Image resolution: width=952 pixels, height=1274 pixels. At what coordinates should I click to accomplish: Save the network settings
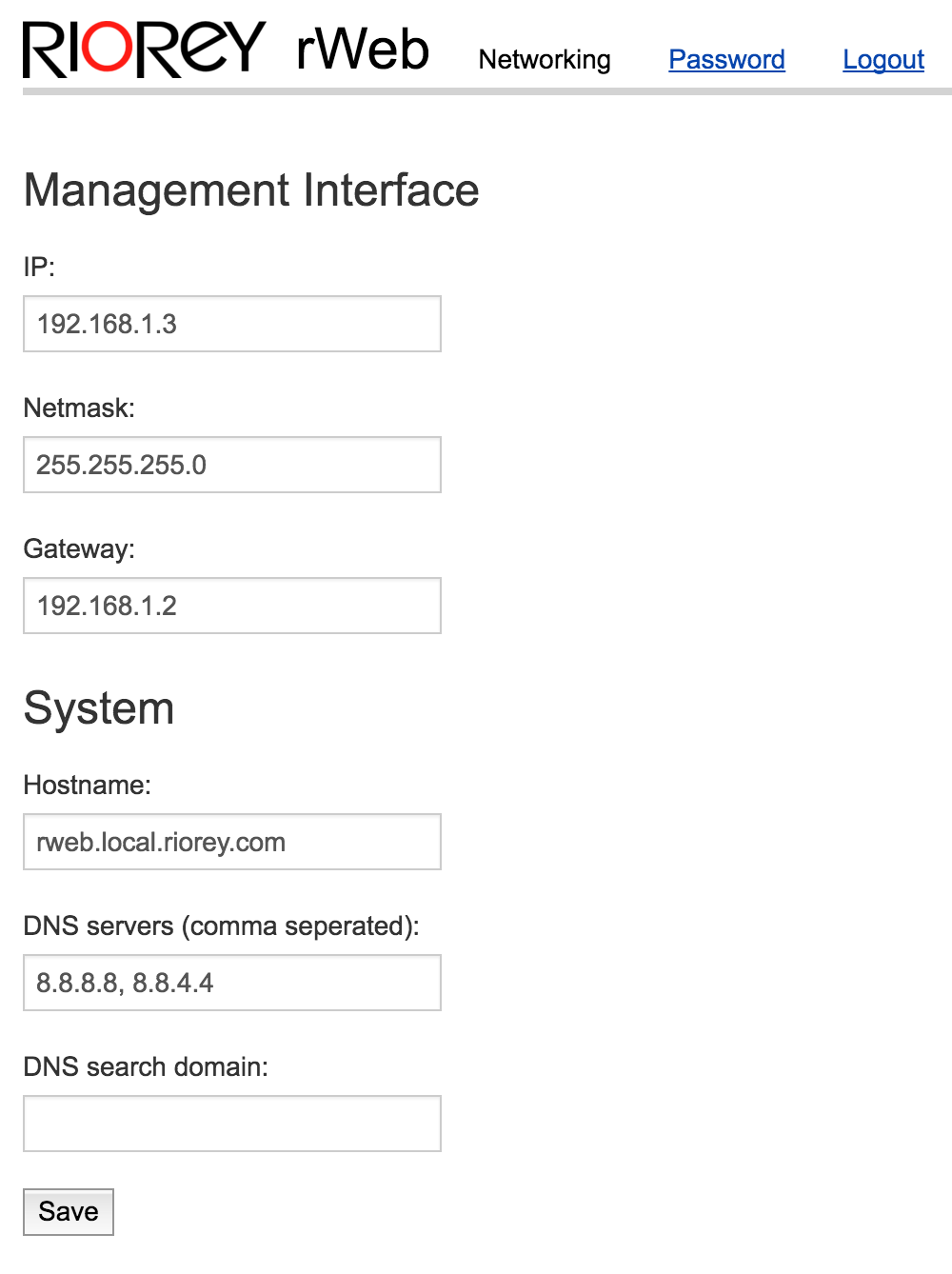tap(69, 1212)
